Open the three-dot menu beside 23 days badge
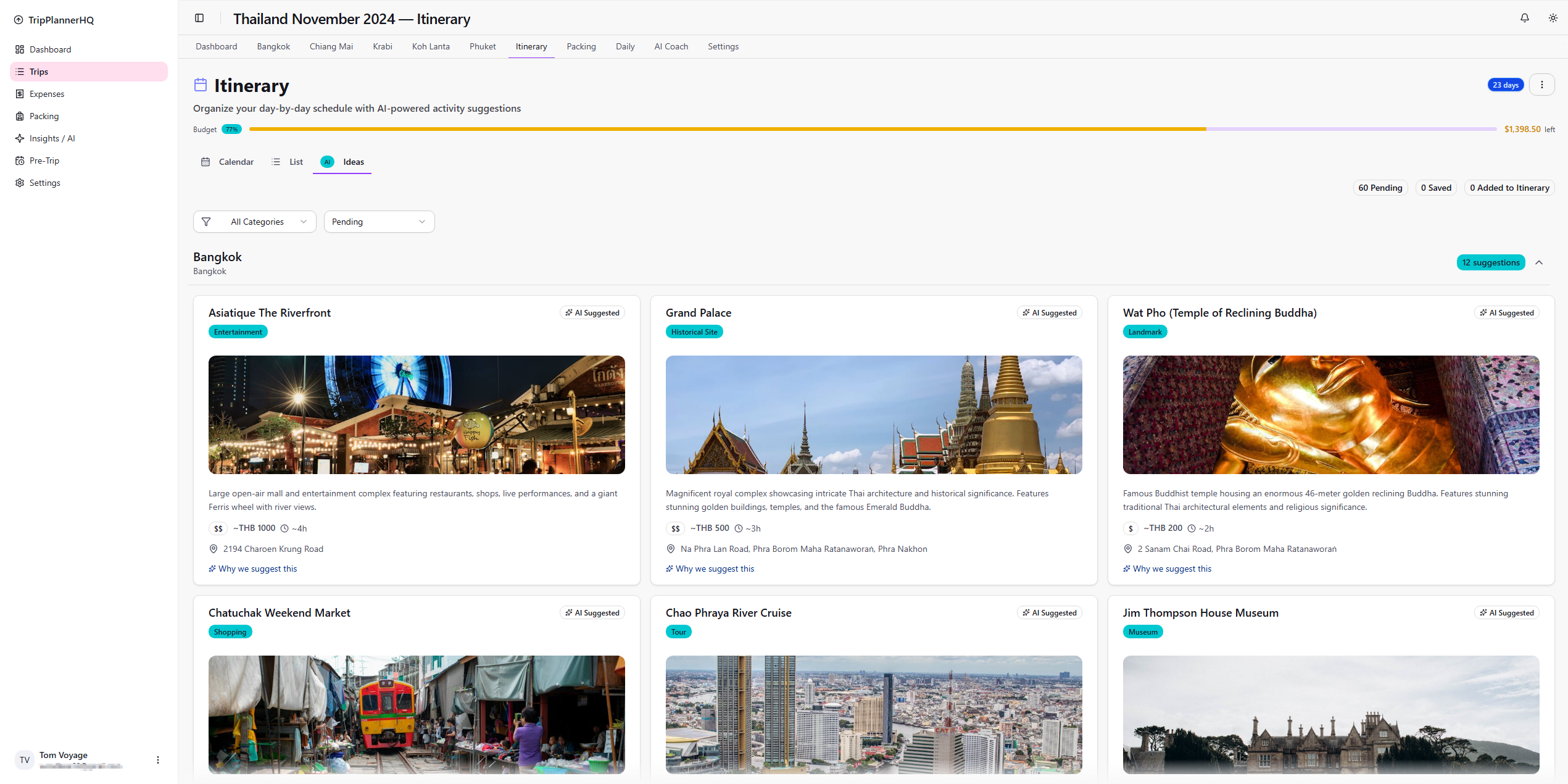This screenshot has width=1568, height=784. coord(1543,85)
